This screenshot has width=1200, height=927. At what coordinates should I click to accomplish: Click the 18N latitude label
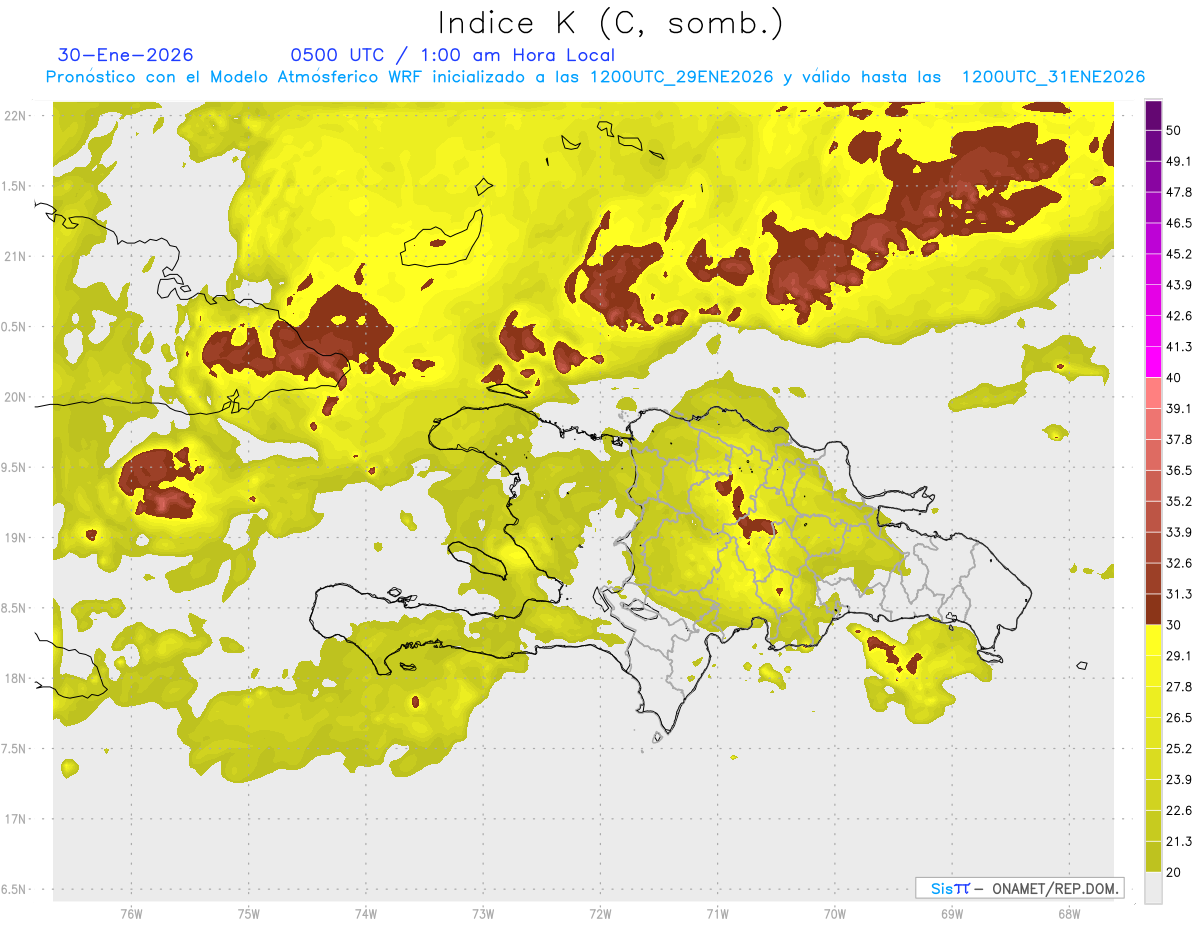[x=15, y=678]
